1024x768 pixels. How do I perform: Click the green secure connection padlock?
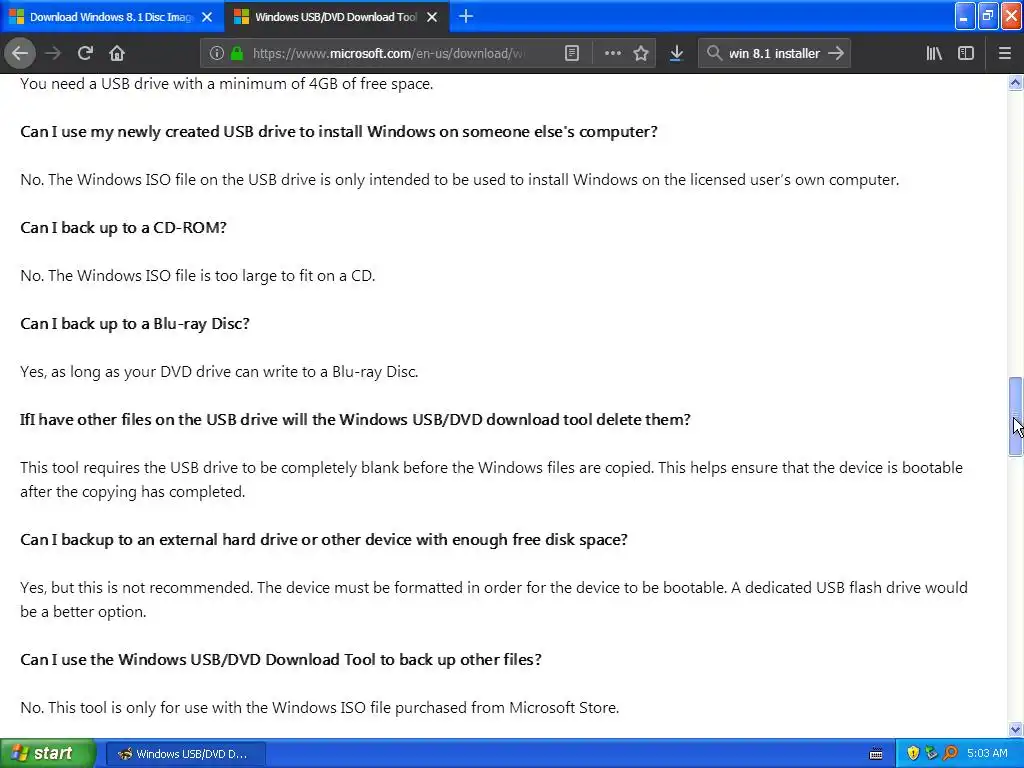point(236,53)
